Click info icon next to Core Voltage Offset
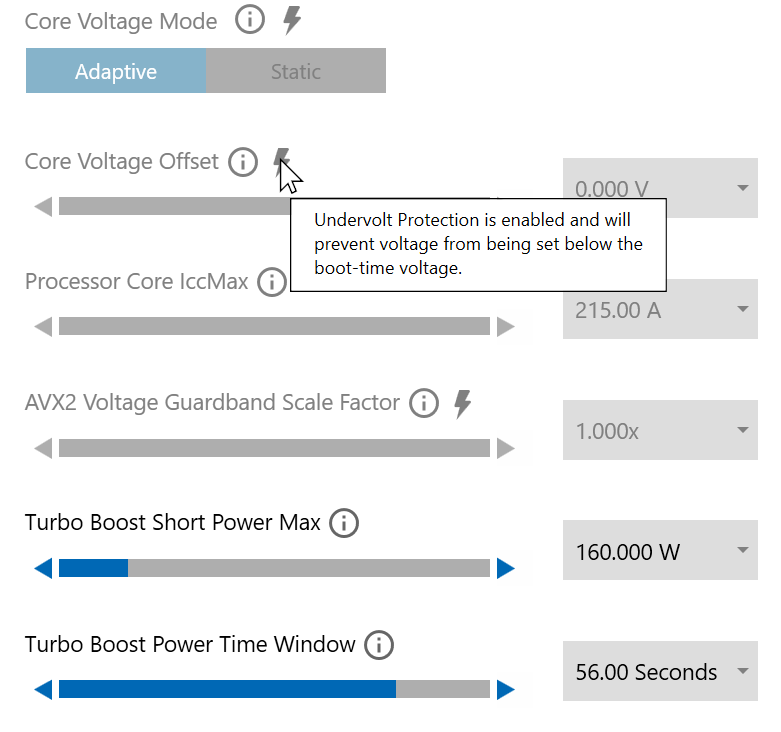The image size is (781, 732). 243,161
